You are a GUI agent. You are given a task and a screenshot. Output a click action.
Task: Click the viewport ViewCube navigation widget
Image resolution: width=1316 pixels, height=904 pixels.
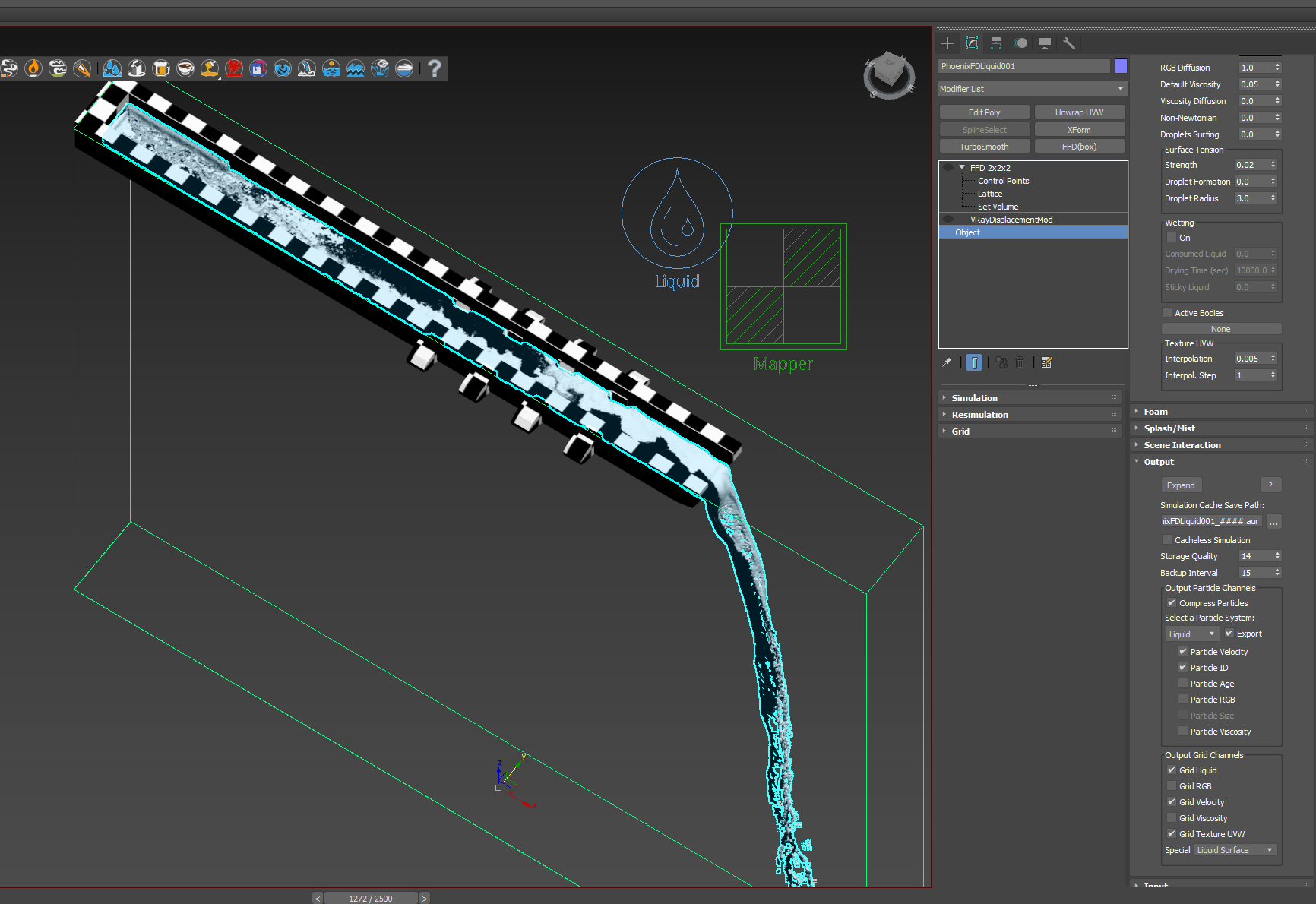888,75
